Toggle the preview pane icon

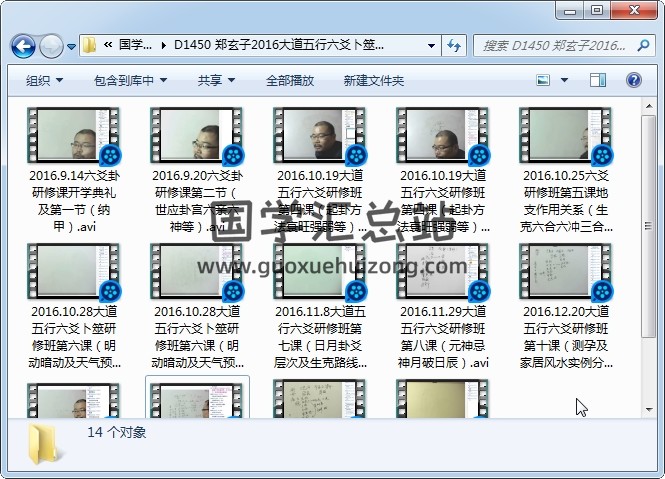point(598,80)
